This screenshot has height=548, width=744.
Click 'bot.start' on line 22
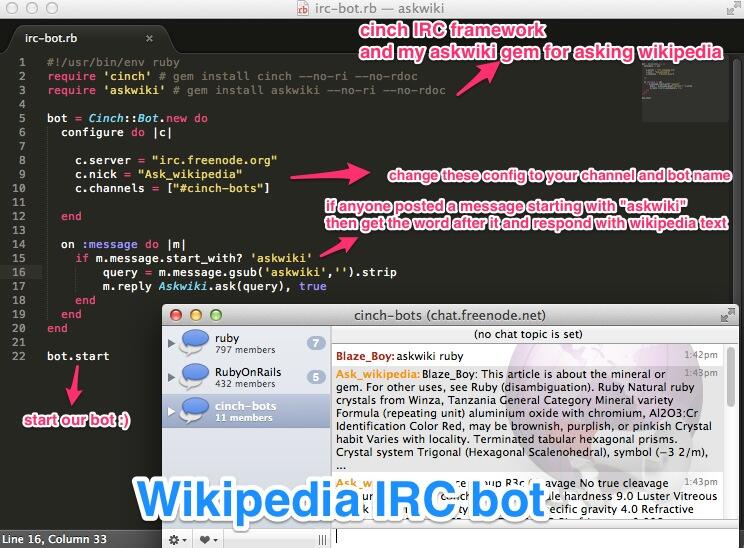tap(78, 356)
